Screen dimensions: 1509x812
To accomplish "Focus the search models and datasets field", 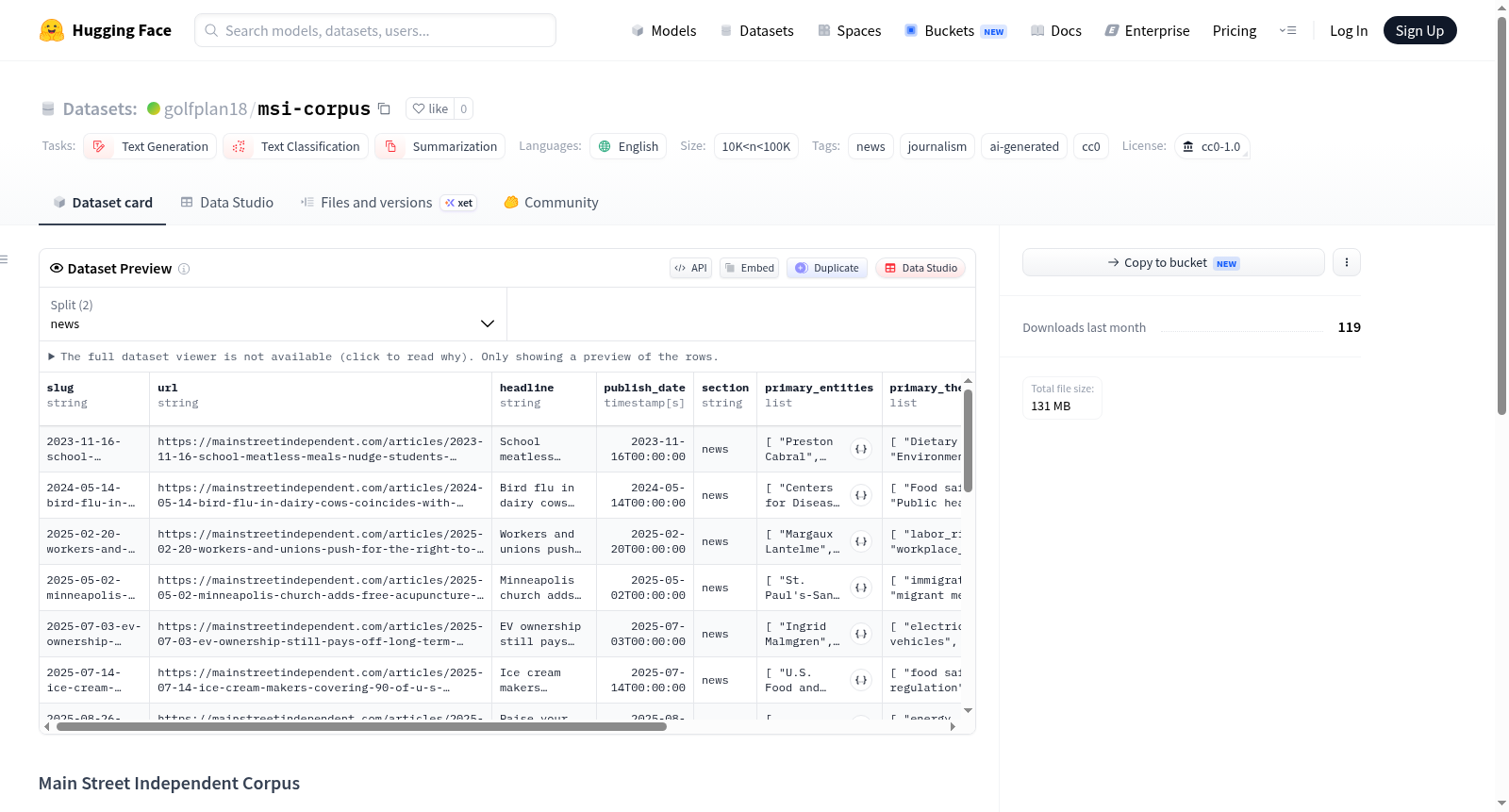I will click(x=375, y=30).
